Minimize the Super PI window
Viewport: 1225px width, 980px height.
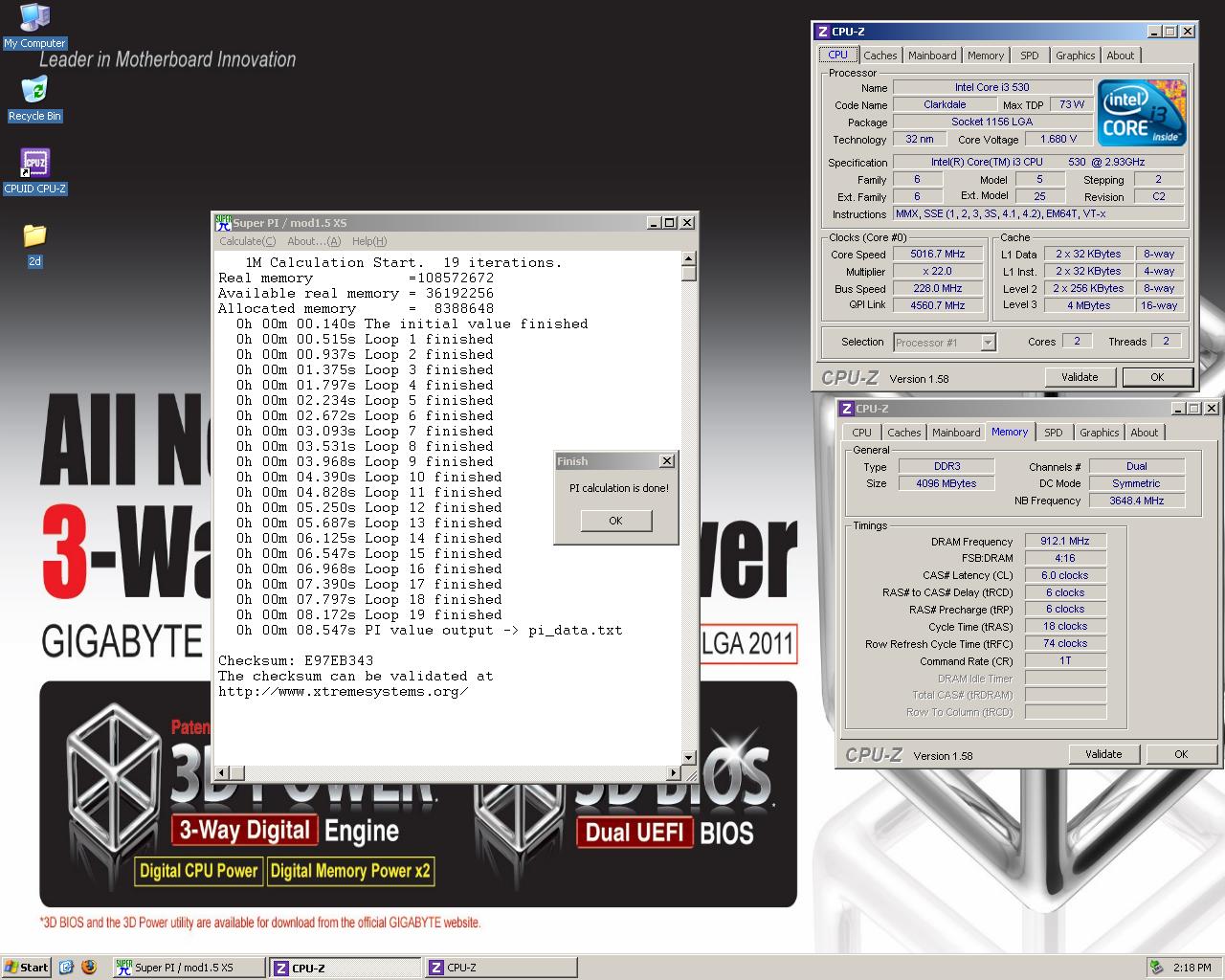coord(654,223)
